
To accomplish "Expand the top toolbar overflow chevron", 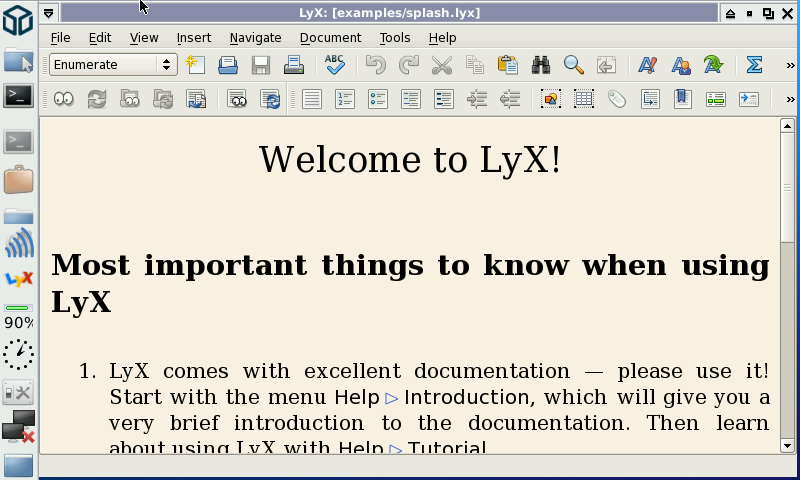I will coord(789,65).
